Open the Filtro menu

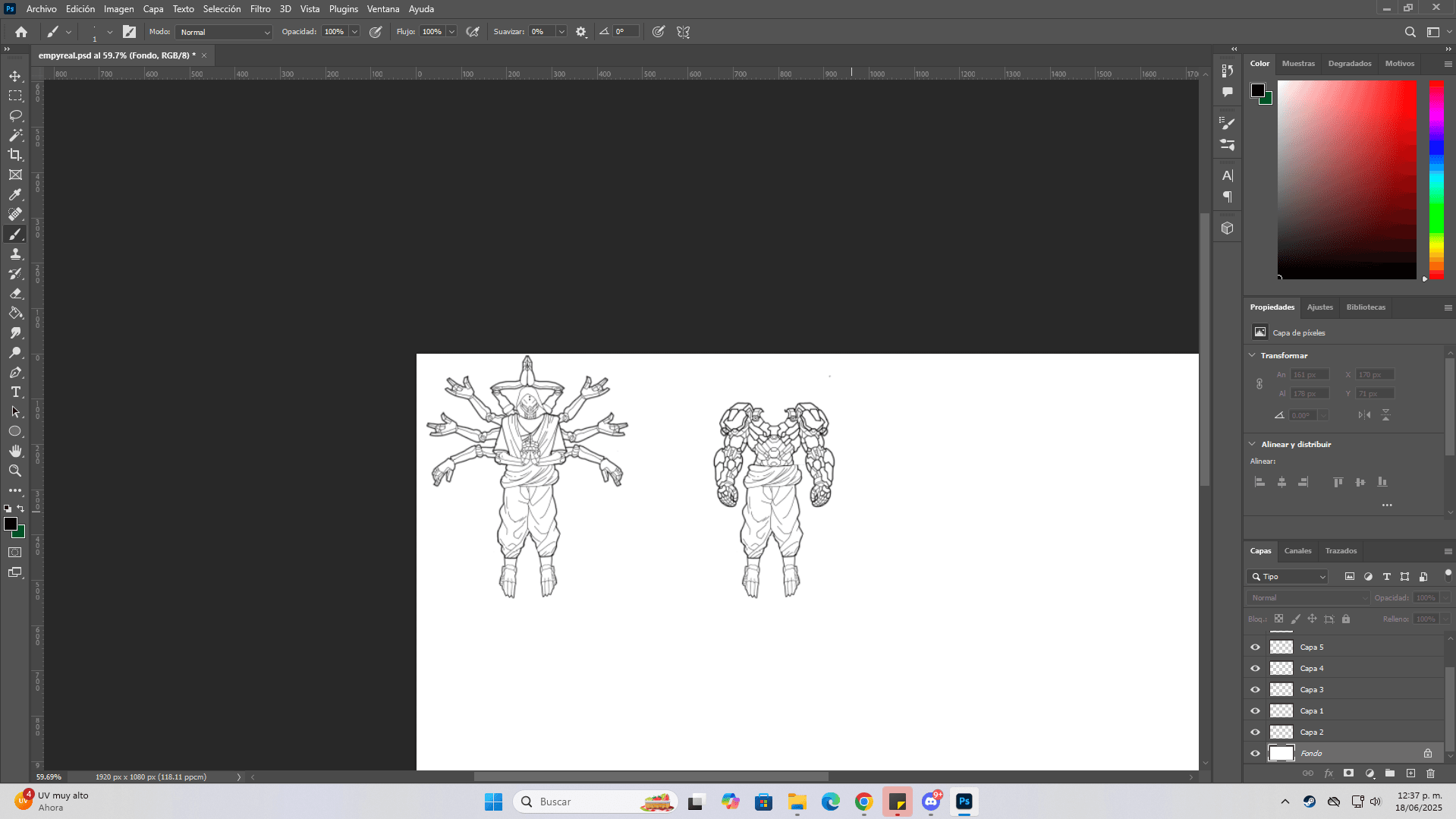coord(260,9)
